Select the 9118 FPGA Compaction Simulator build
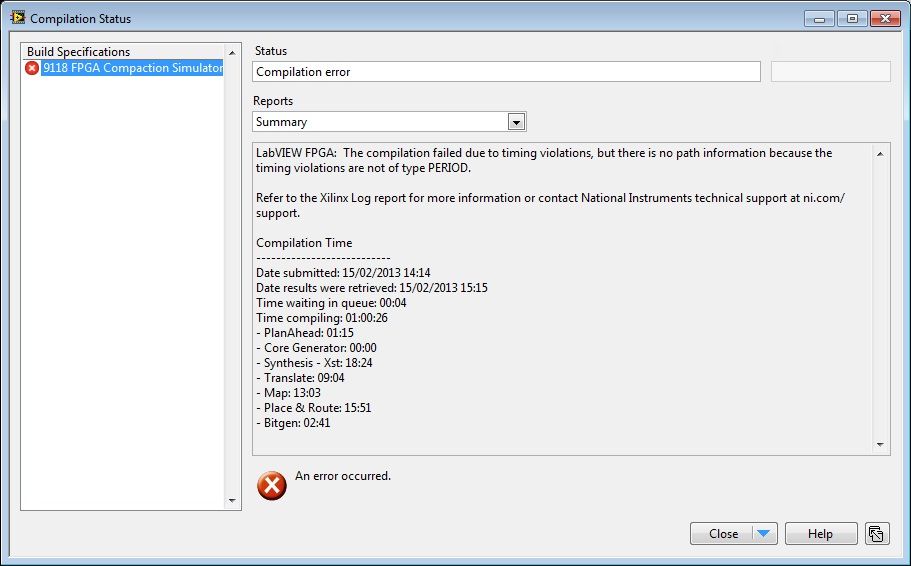The width and height of the screenshot is (911, 566). tap(132, 68)
